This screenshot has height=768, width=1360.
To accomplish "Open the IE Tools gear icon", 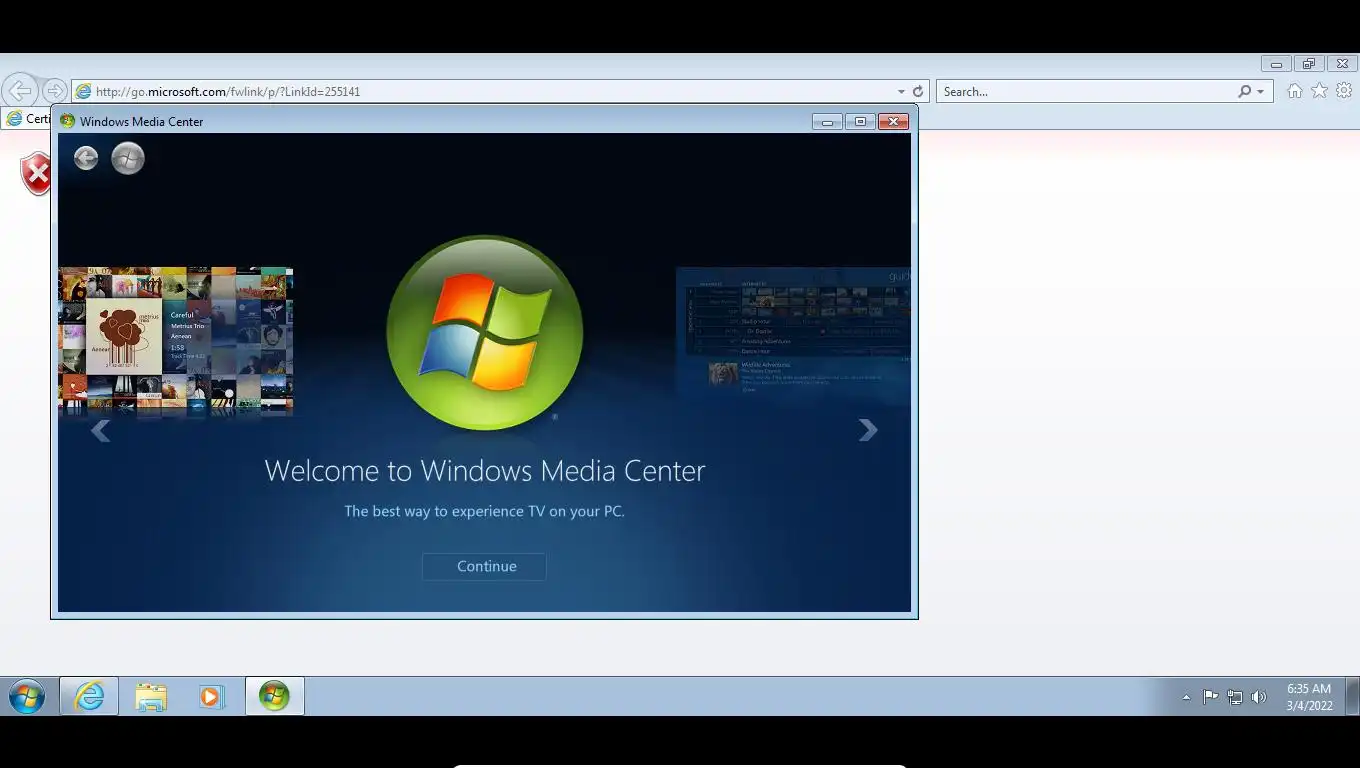I will pos(1344,91).
